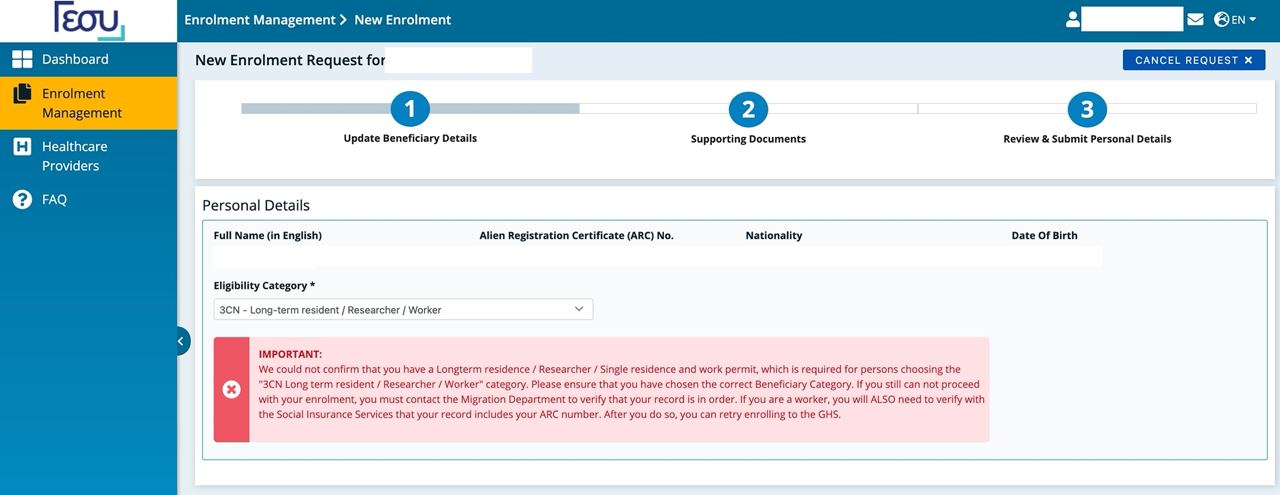
Task: Click the Dashboard grid icon
Action: pyautogui.click(x=22, y=60)
